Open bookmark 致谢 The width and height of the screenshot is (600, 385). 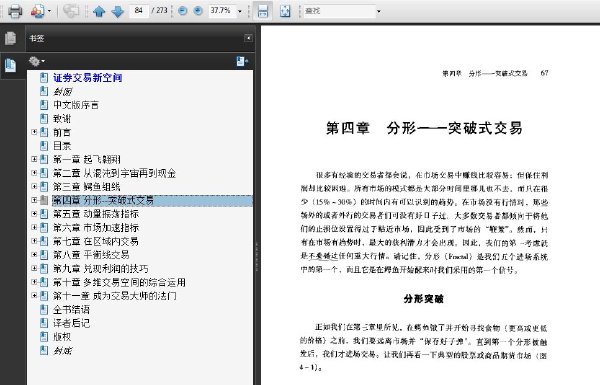(62, 119)
